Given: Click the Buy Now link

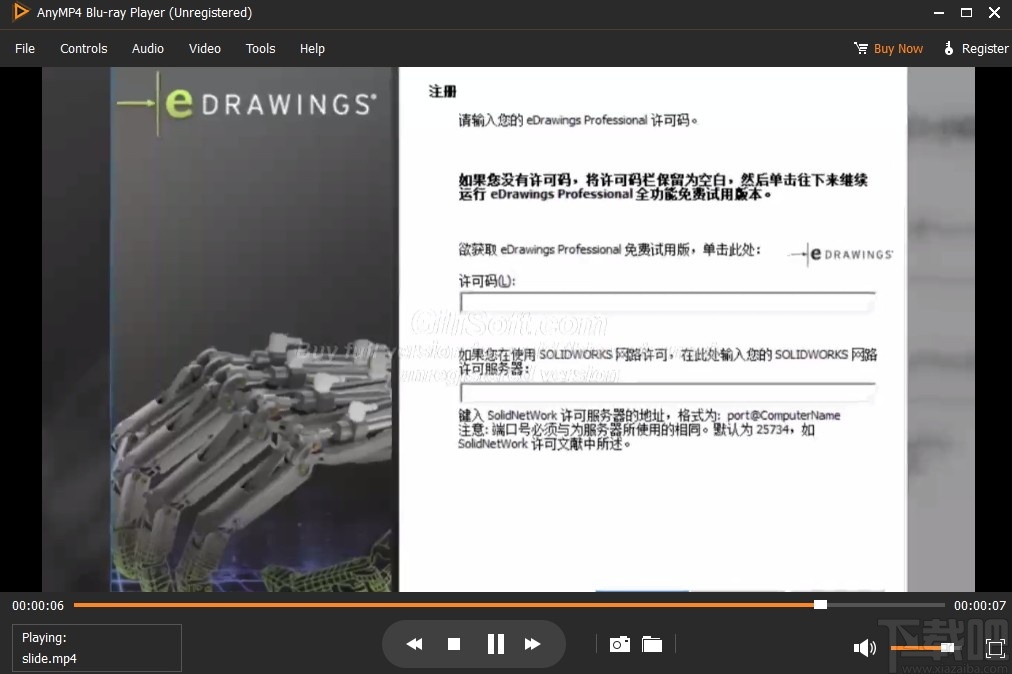Looking at the screenshot, I should [x=897, y=48].
